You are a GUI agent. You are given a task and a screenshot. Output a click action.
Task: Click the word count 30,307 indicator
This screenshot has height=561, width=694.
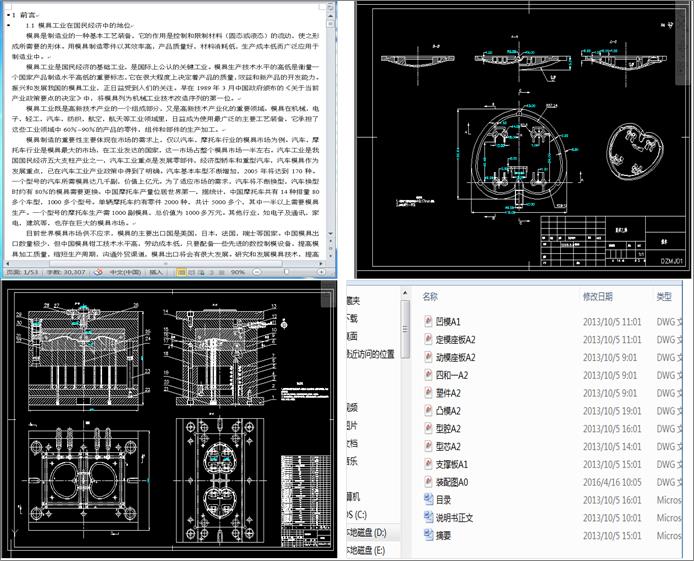(x=66, y=272)
